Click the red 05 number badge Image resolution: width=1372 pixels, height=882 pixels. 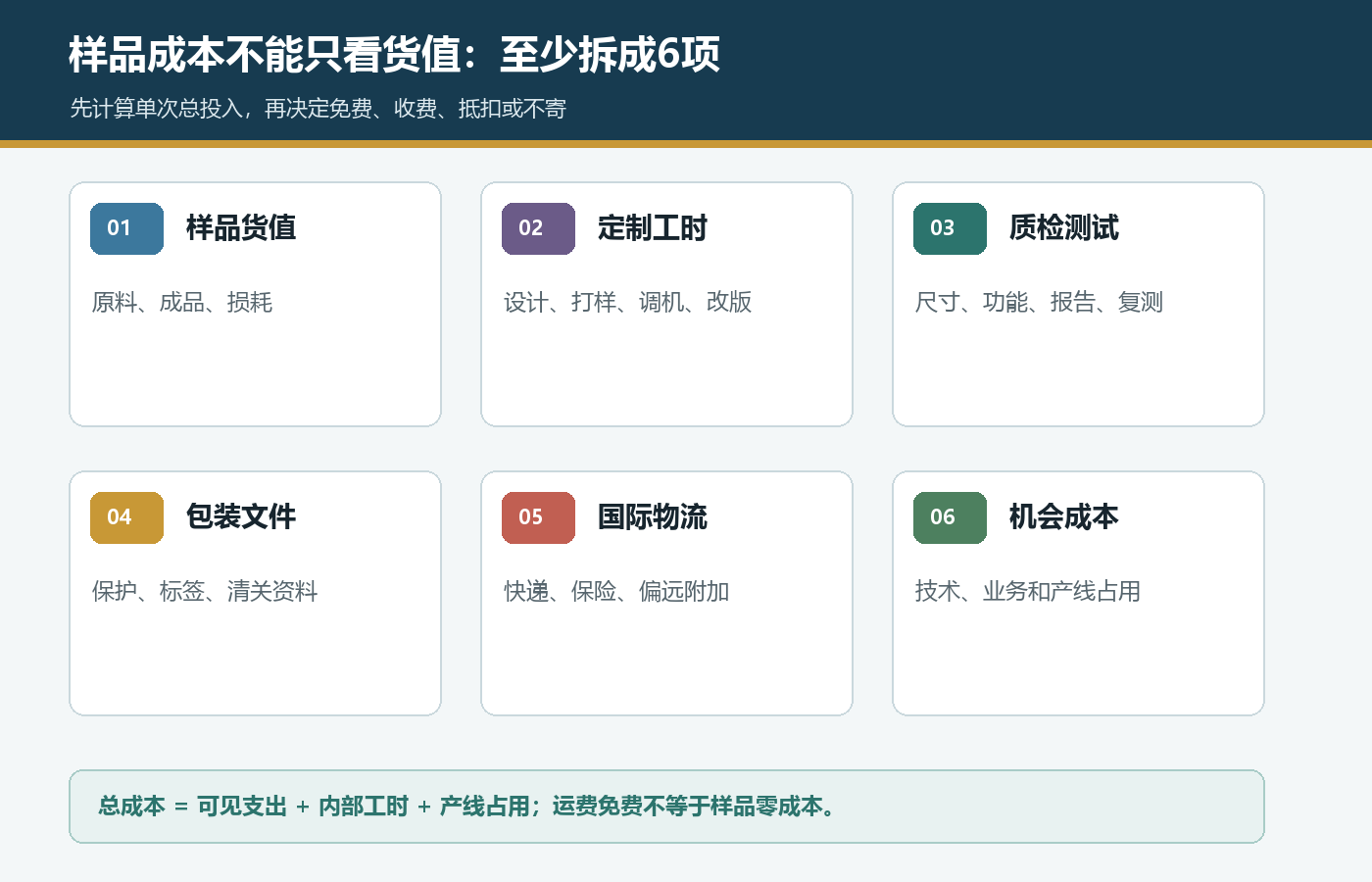(538, 517)
